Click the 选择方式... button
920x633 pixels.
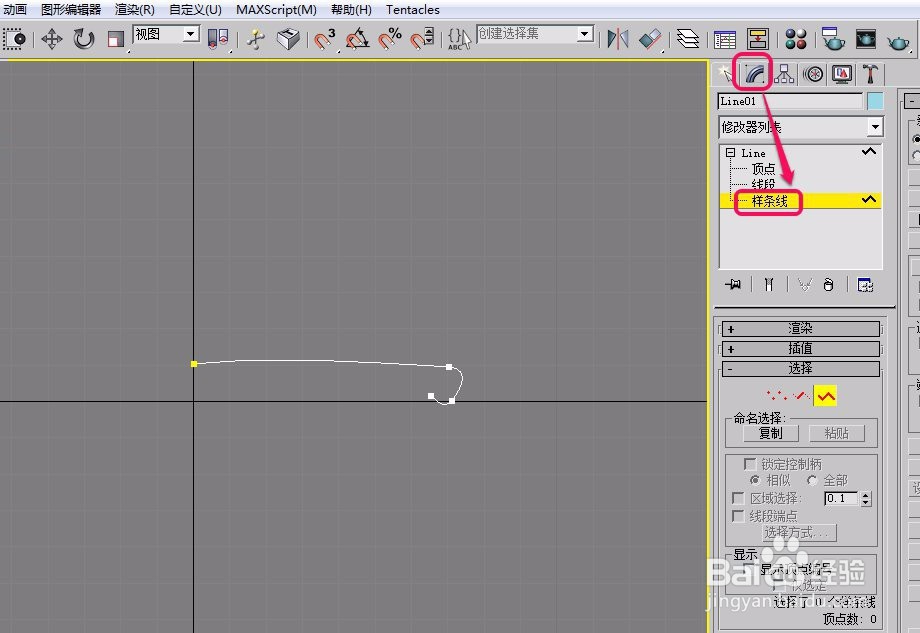(x=799, y=533)
